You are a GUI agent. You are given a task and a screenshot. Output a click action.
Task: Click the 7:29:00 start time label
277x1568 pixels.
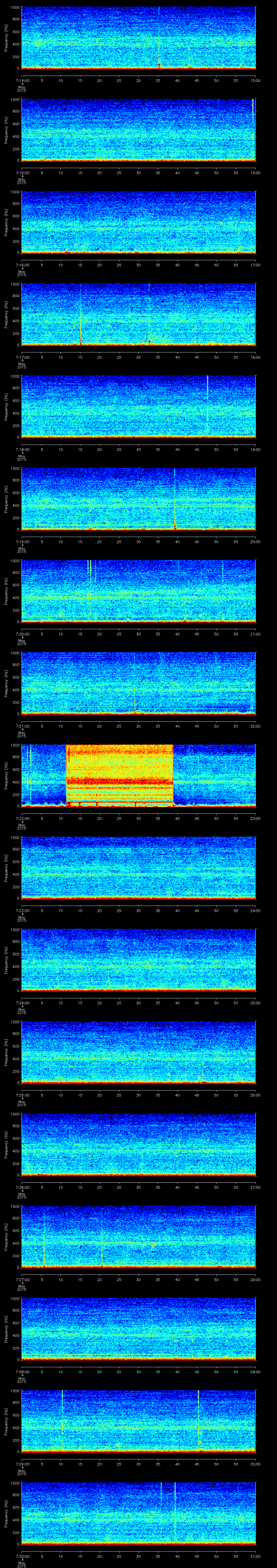tap(22, 1464)
